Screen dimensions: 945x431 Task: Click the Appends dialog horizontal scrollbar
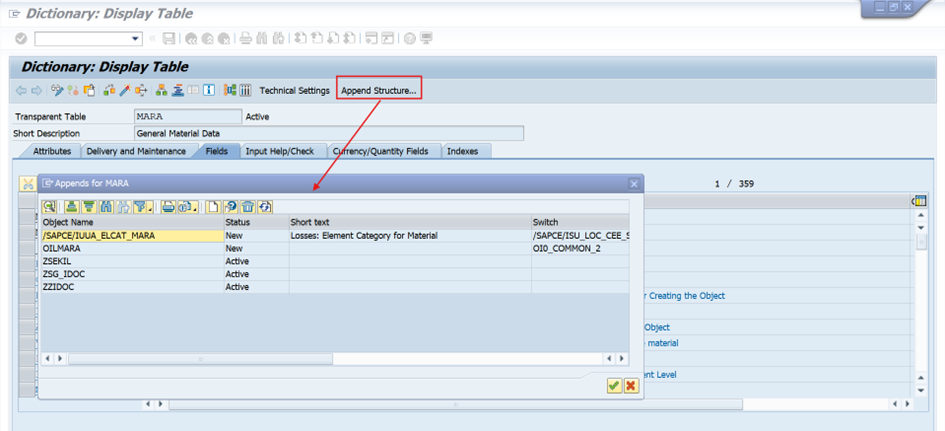[200, 358]
